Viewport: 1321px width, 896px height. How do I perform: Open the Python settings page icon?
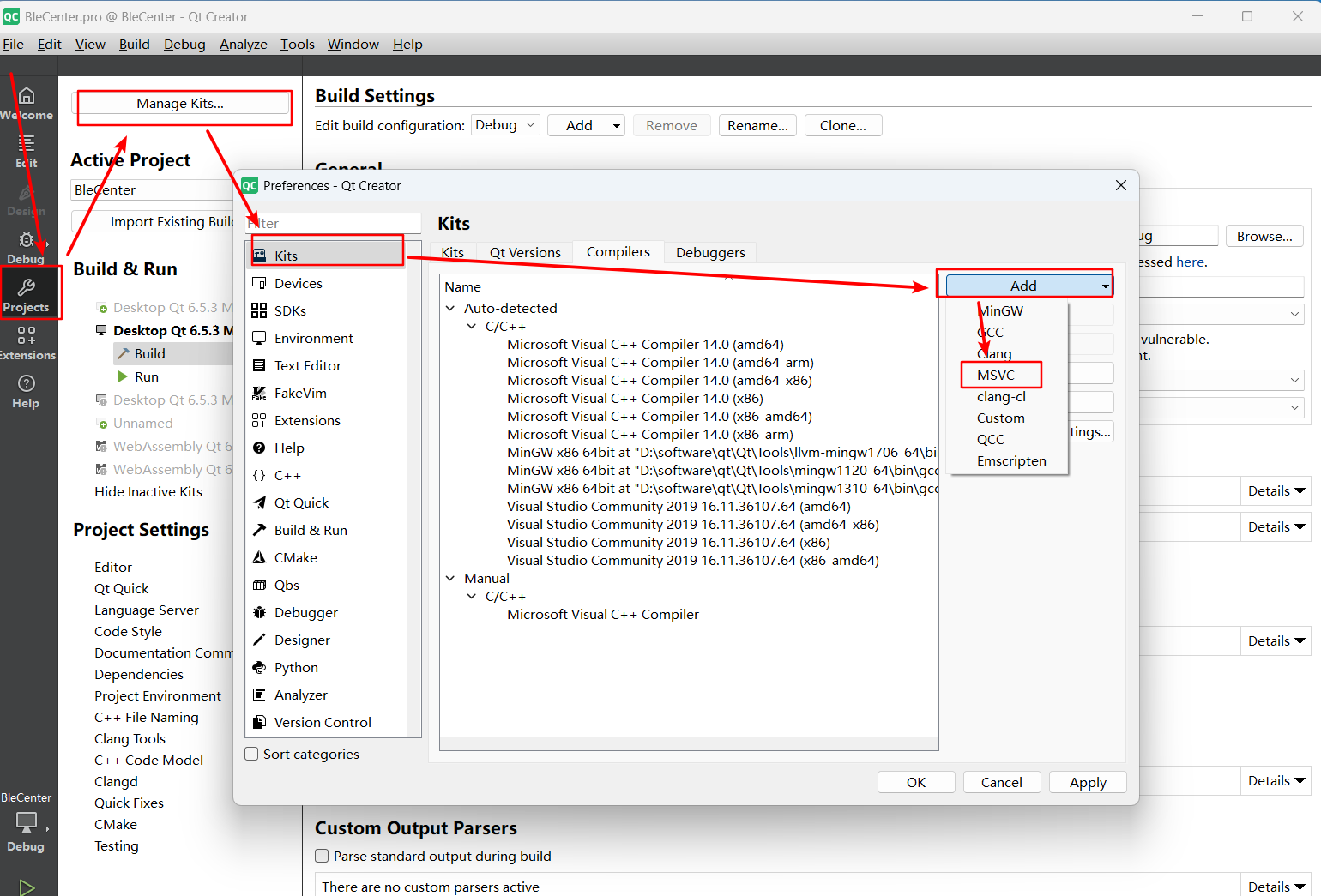coord(259,667)
